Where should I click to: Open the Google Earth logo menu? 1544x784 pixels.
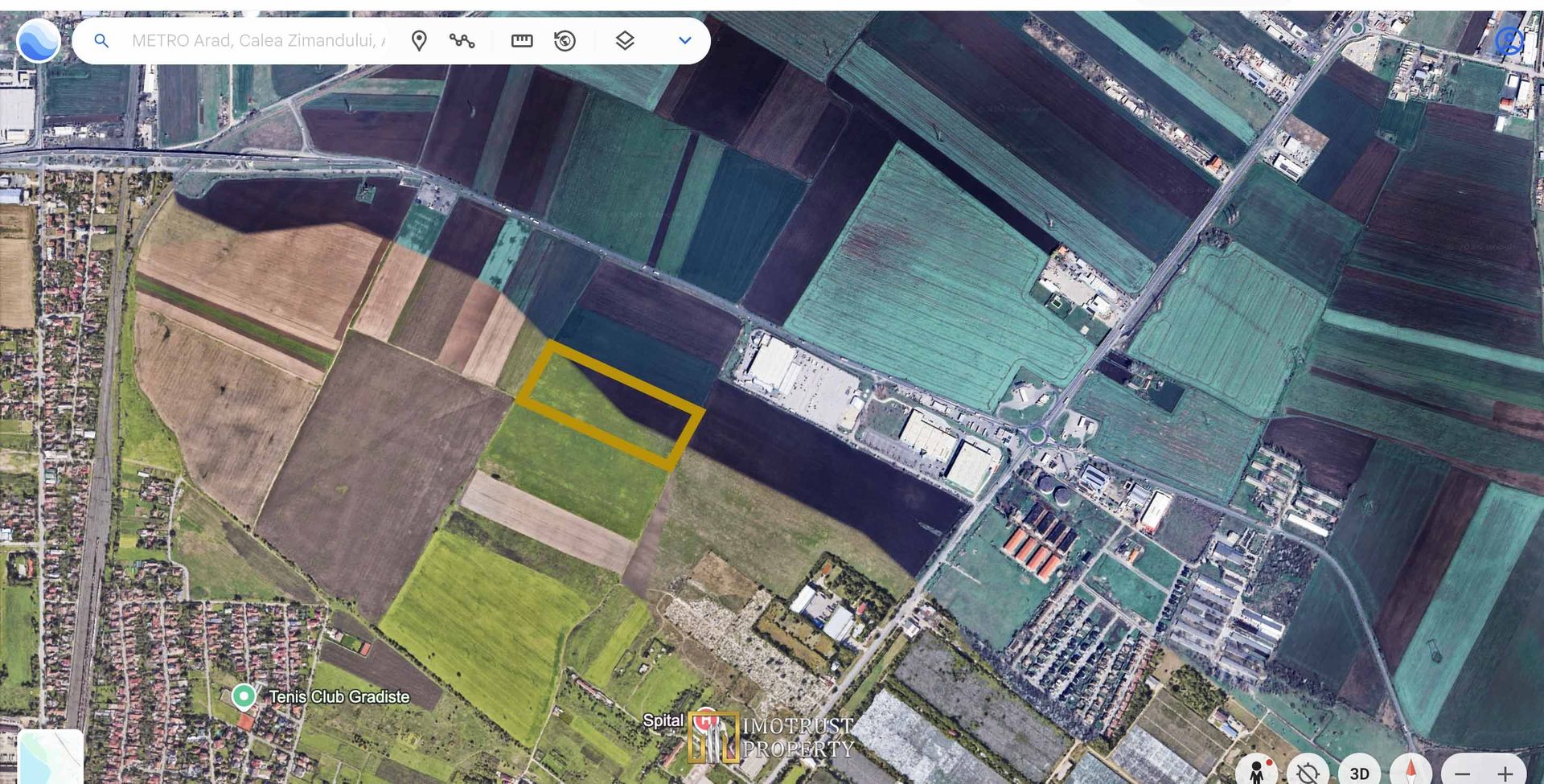(38, 41)
